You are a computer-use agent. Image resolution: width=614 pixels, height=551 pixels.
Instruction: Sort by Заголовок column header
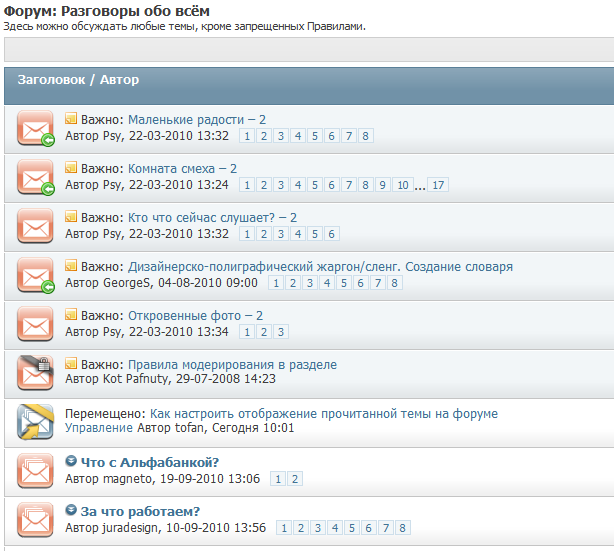pyautogui.click(x=51, y=79)
